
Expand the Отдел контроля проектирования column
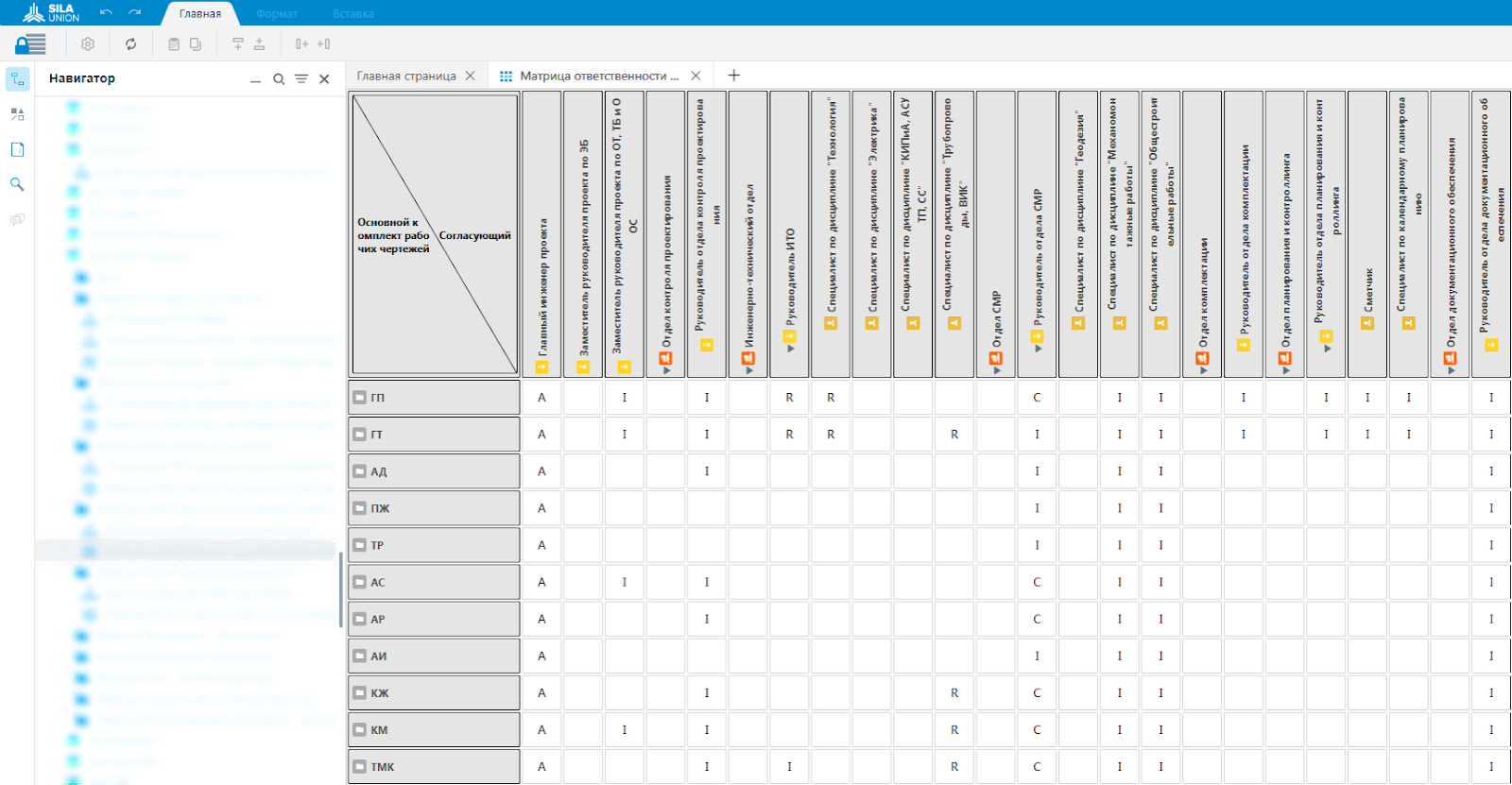tap(666, 369)
